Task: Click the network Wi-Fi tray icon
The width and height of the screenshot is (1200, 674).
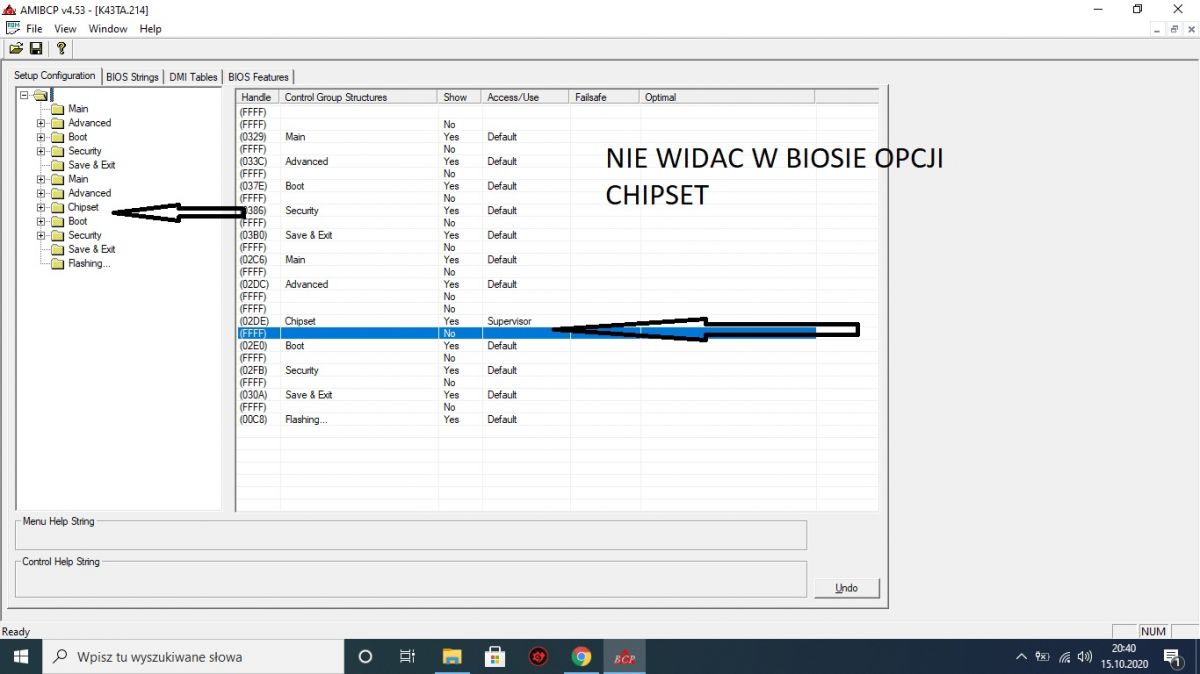Action: click(1064, 657)
